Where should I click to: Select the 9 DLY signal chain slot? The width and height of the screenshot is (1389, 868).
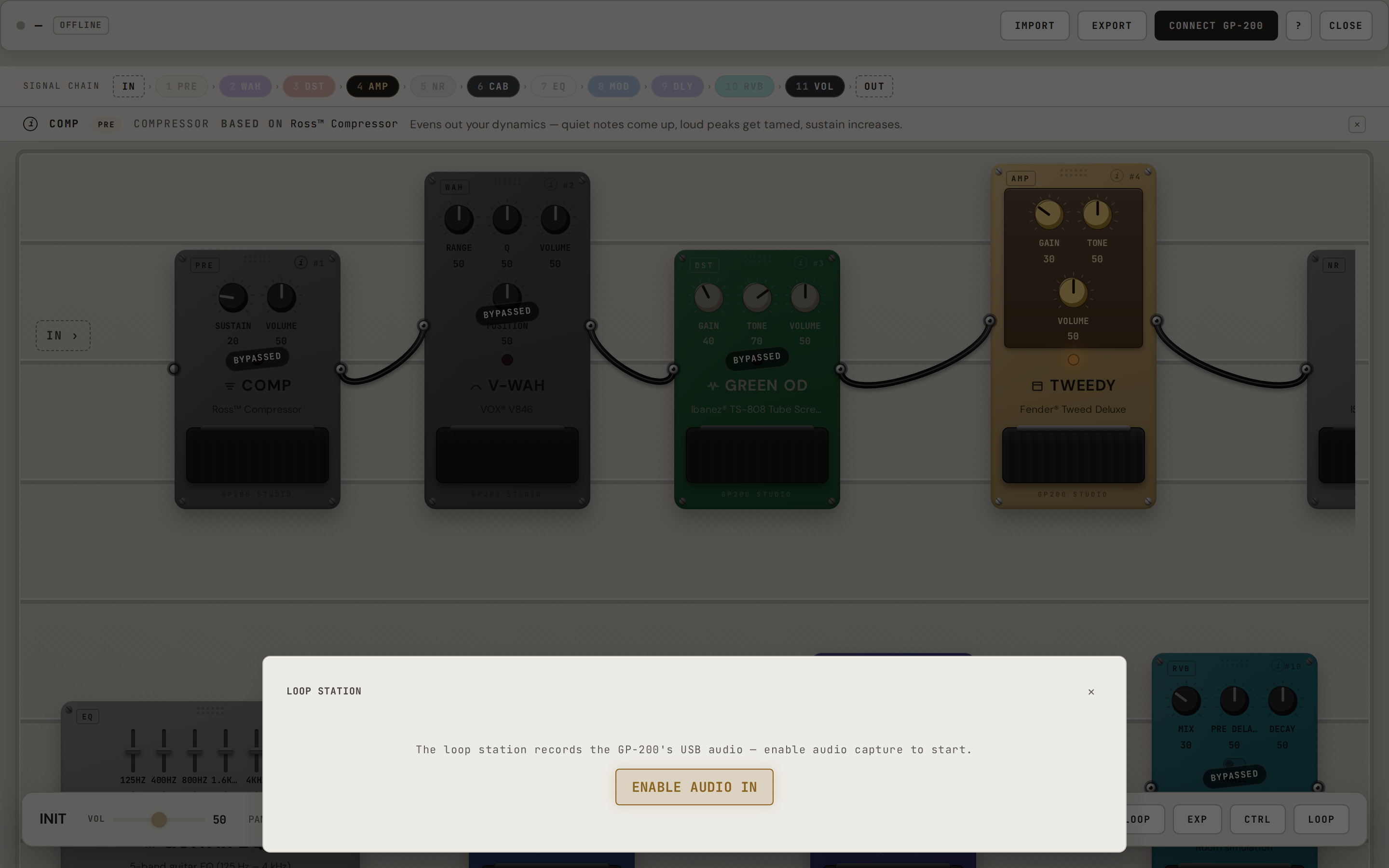pos(677,86)
